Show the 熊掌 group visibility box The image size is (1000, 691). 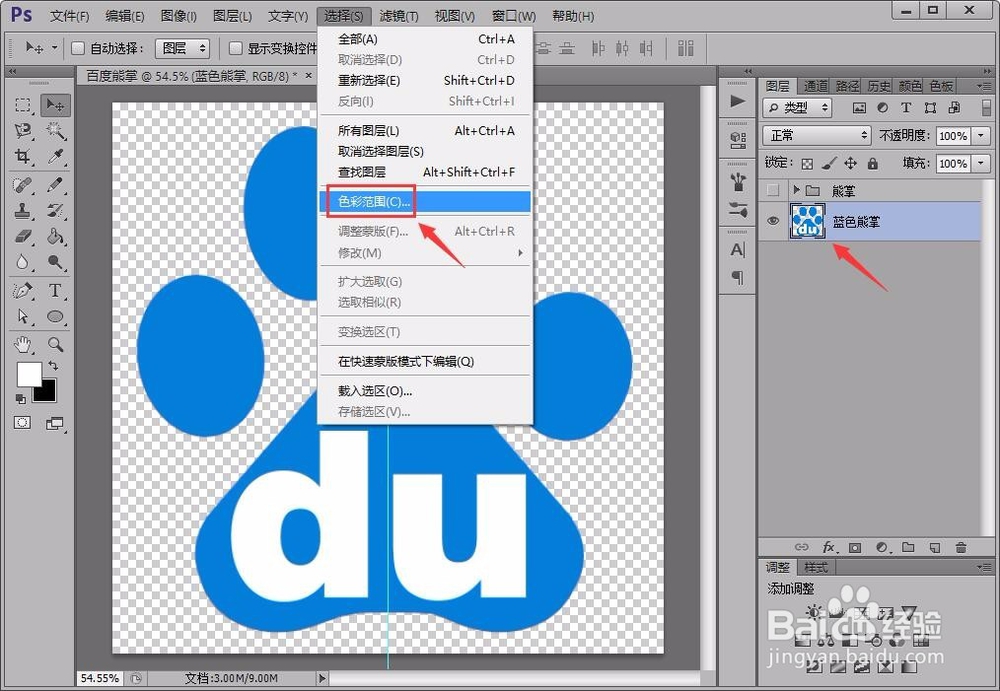tap(773, 190)
